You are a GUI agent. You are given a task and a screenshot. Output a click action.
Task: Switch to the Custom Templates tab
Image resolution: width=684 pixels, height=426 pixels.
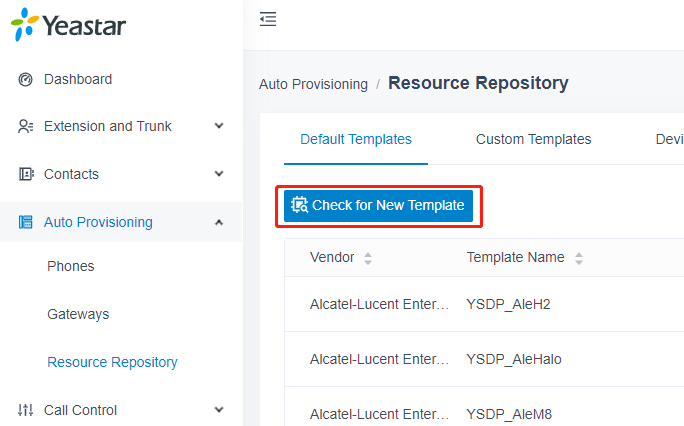coord(533,139)
